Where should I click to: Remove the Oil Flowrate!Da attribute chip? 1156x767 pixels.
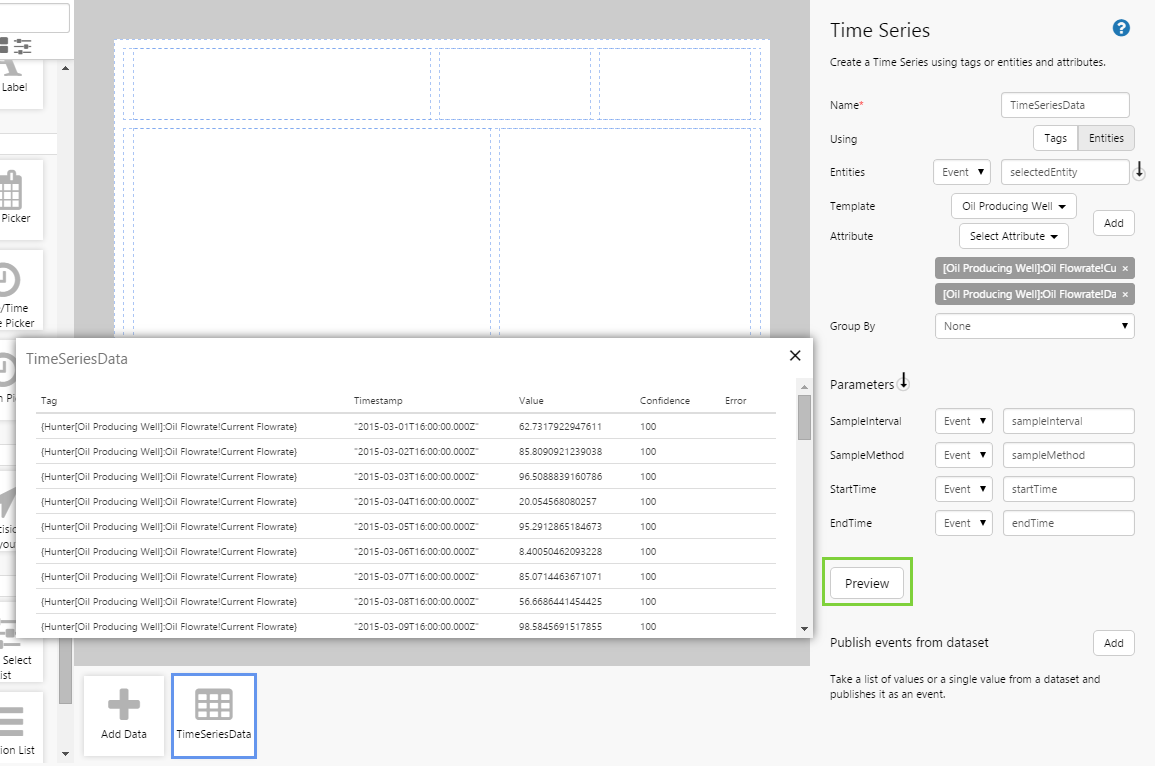pos(1125,295)
